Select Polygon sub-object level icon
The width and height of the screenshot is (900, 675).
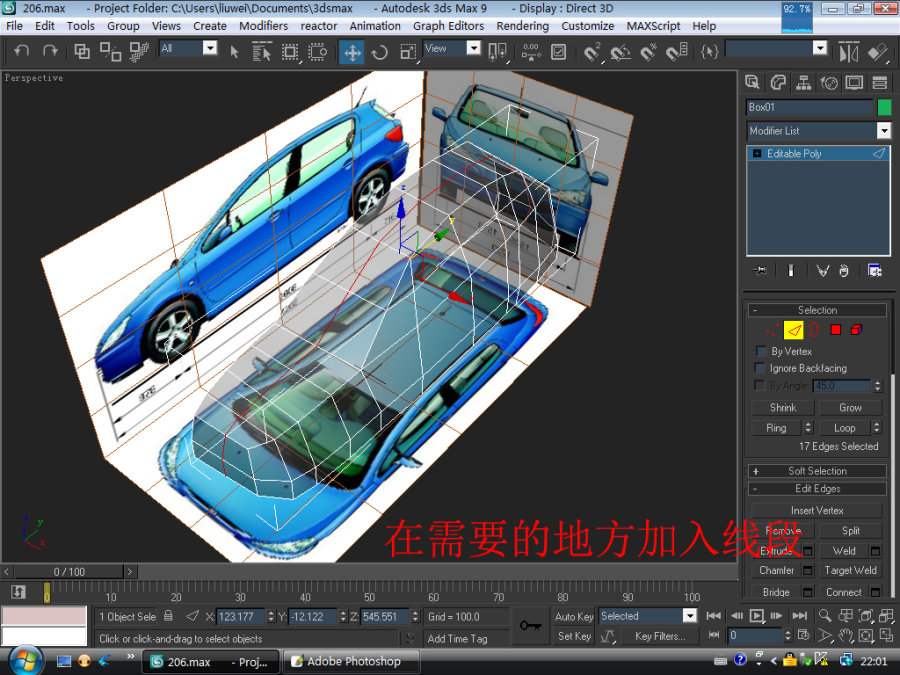836,330
